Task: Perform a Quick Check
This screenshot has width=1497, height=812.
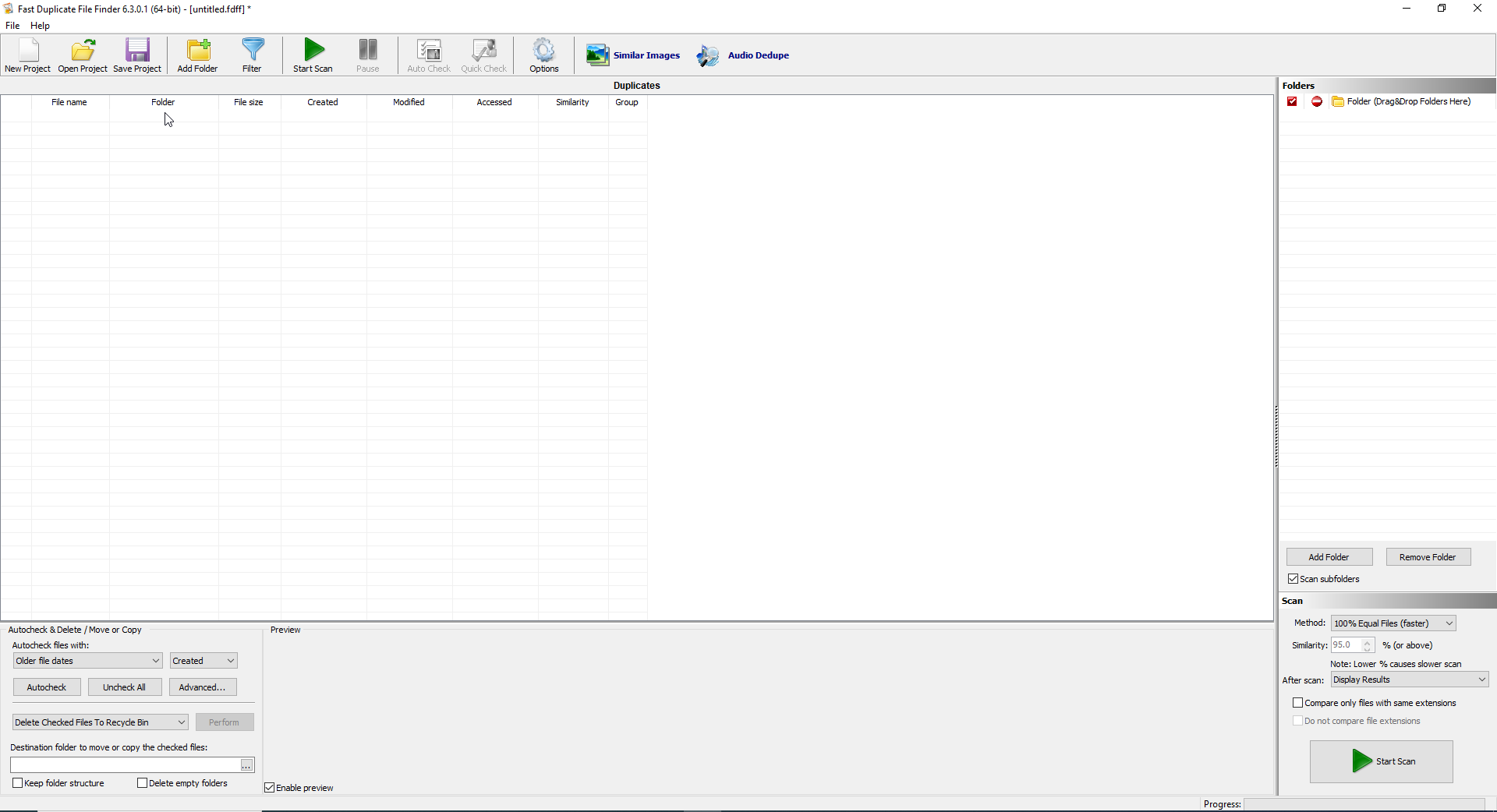Action: 483,55
